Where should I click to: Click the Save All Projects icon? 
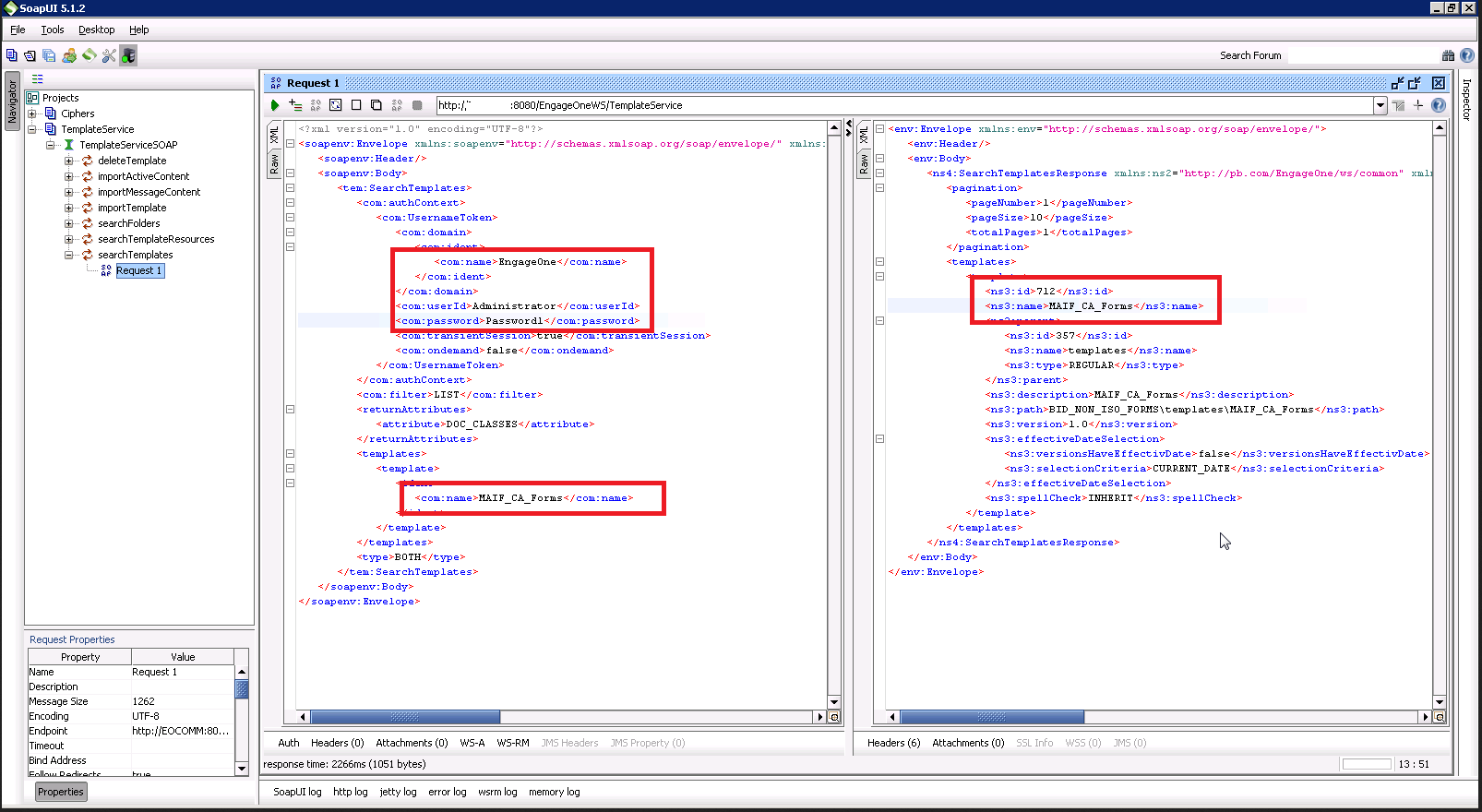(49, 55)
